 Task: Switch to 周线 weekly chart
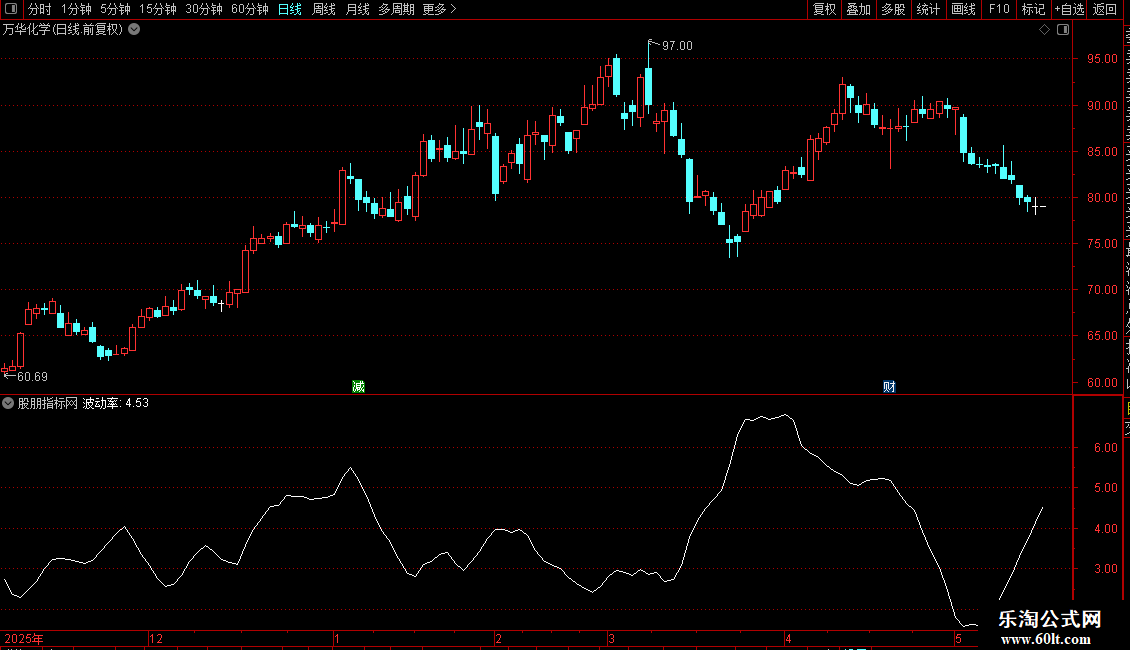(324, 9)
